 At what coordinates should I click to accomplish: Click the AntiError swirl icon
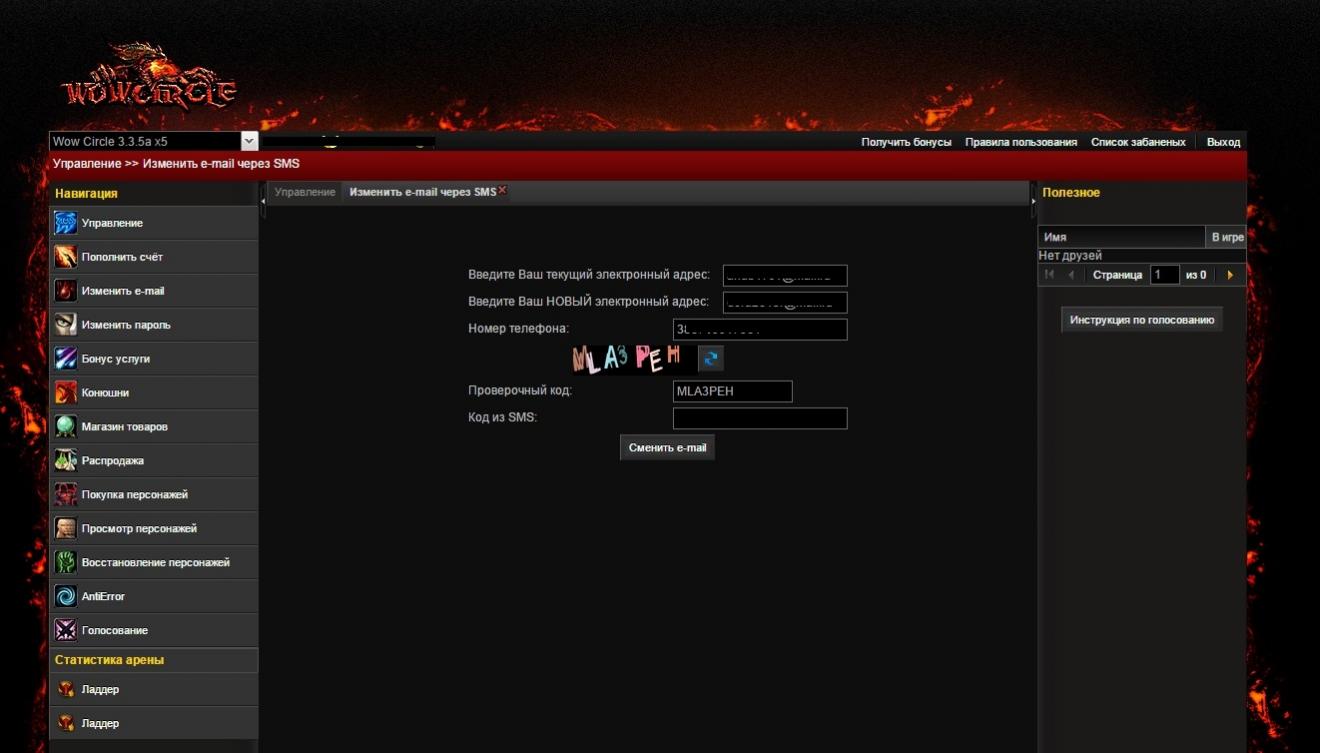[x=65, y=597]
